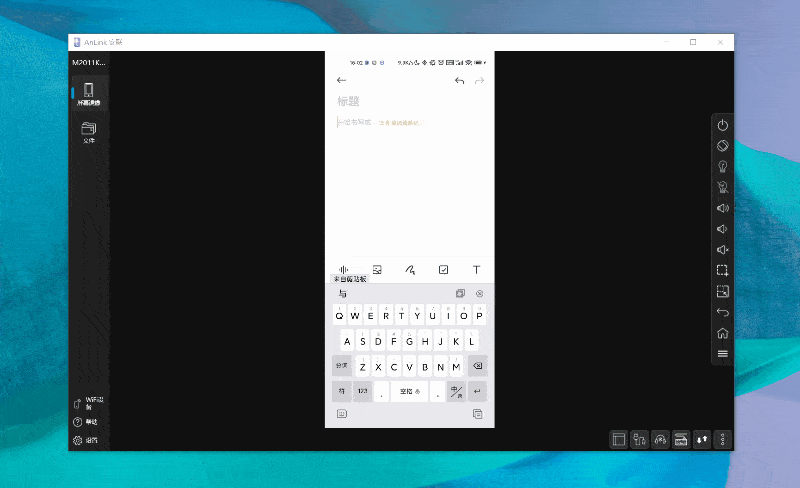Rotate the phone screen via toolbar

(722, 146)
